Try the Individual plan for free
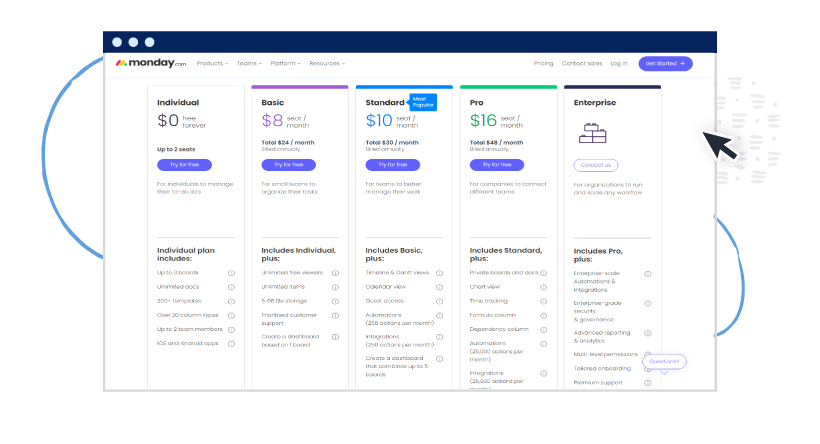The height and width of the screenshot is (444, 820). click(184, 165)
